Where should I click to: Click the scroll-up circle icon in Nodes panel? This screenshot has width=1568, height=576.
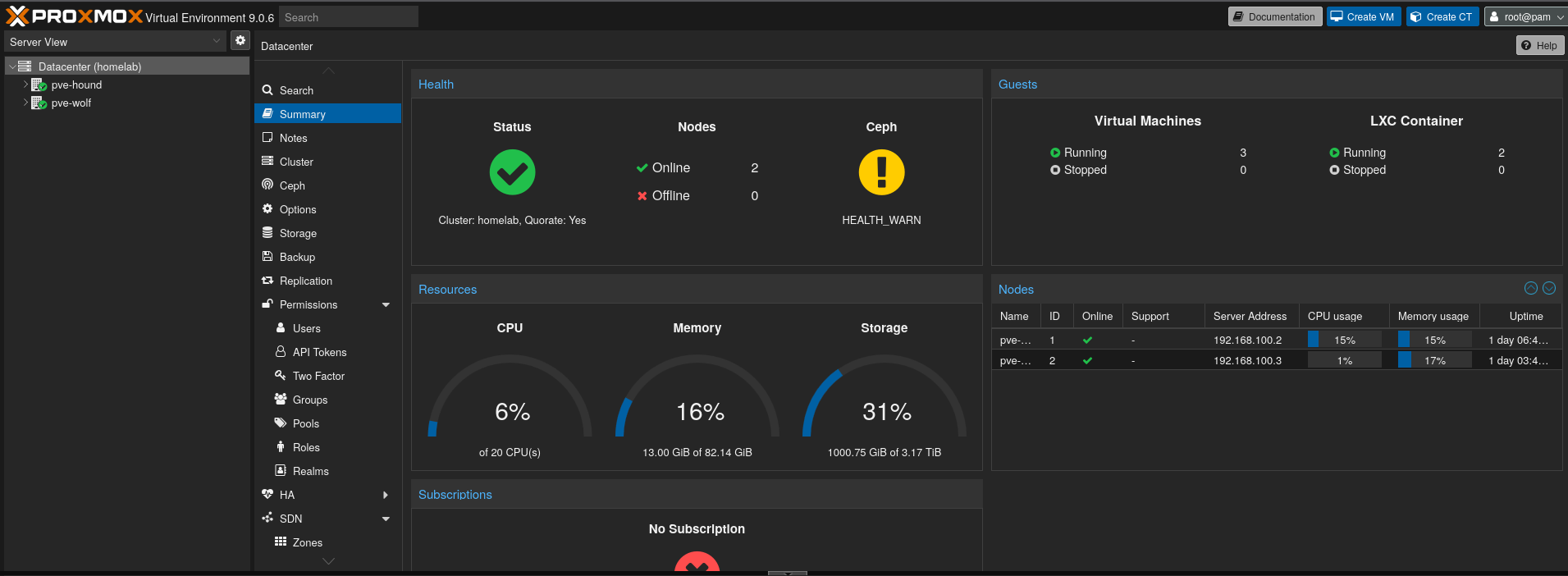point(1530,288)
